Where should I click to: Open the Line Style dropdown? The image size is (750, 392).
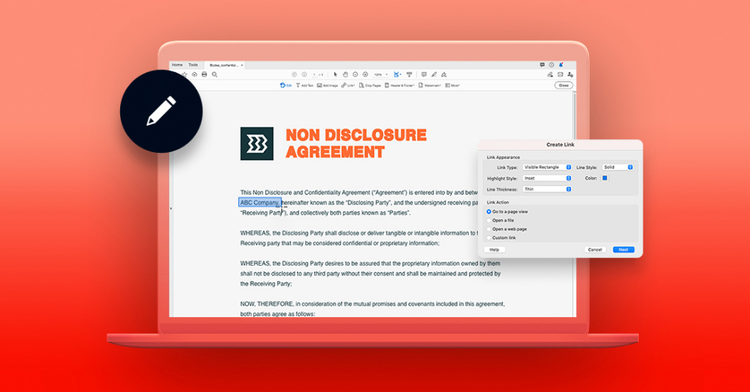point(618,167)
